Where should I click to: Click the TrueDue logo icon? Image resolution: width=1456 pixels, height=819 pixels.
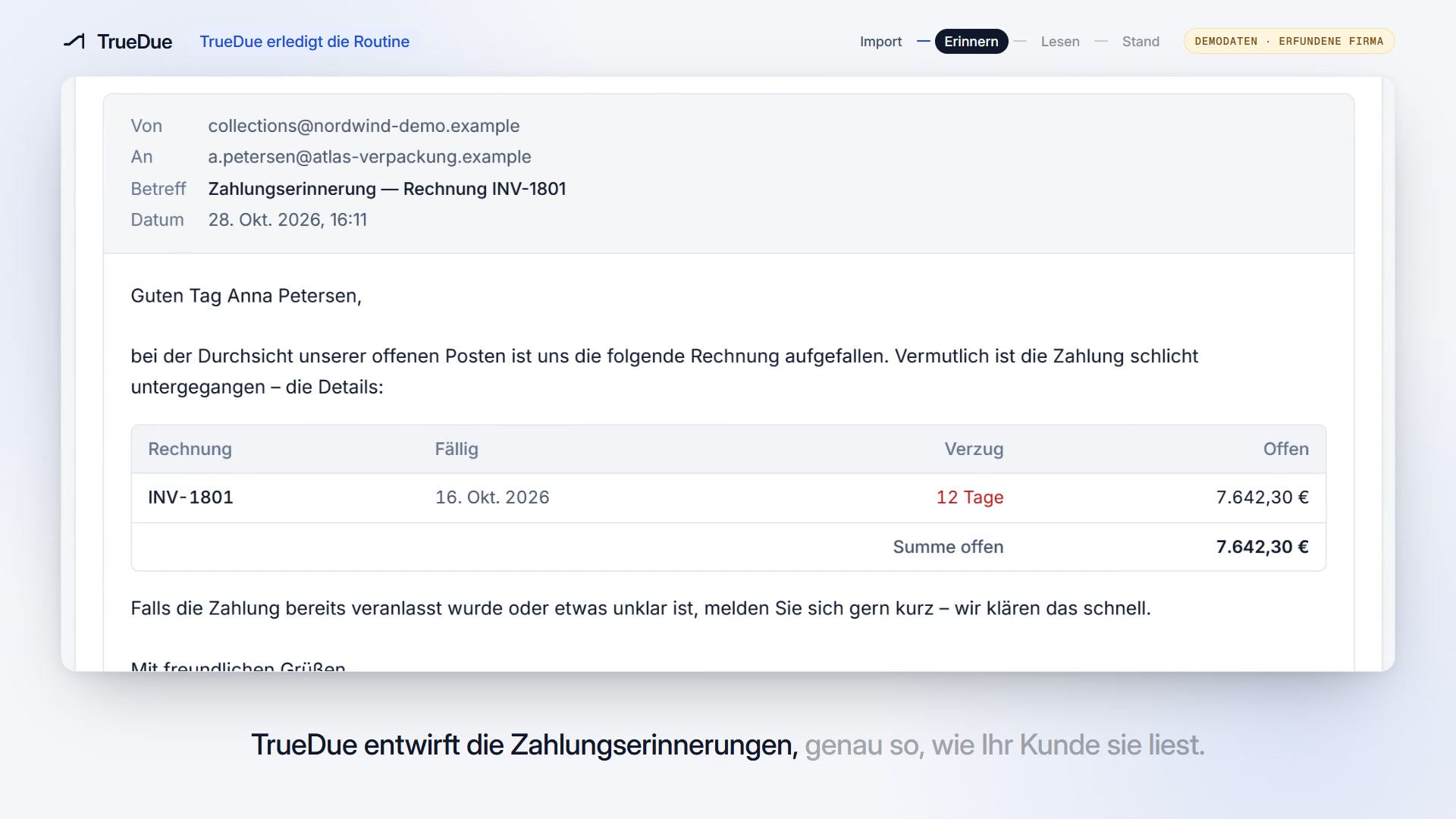click(74, 41)
